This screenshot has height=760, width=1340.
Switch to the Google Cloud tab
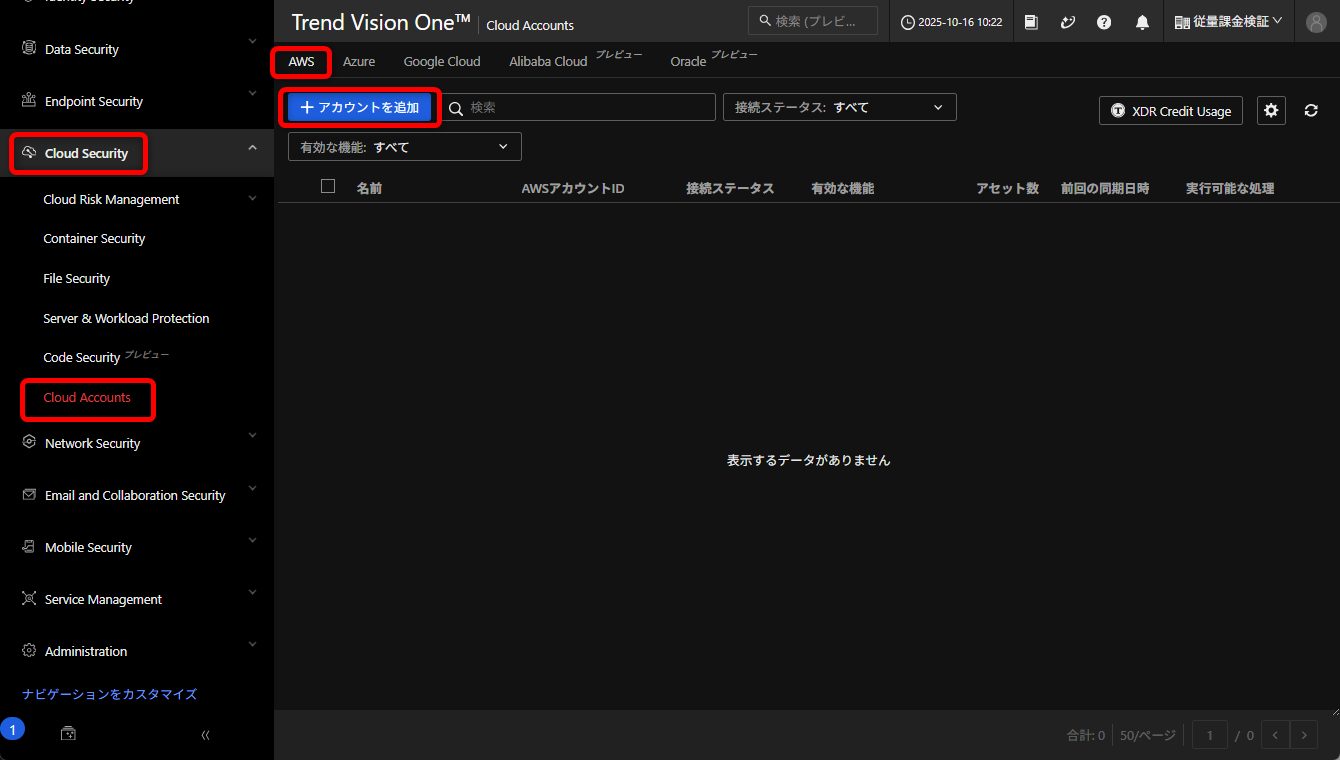(x=442, y=62)
